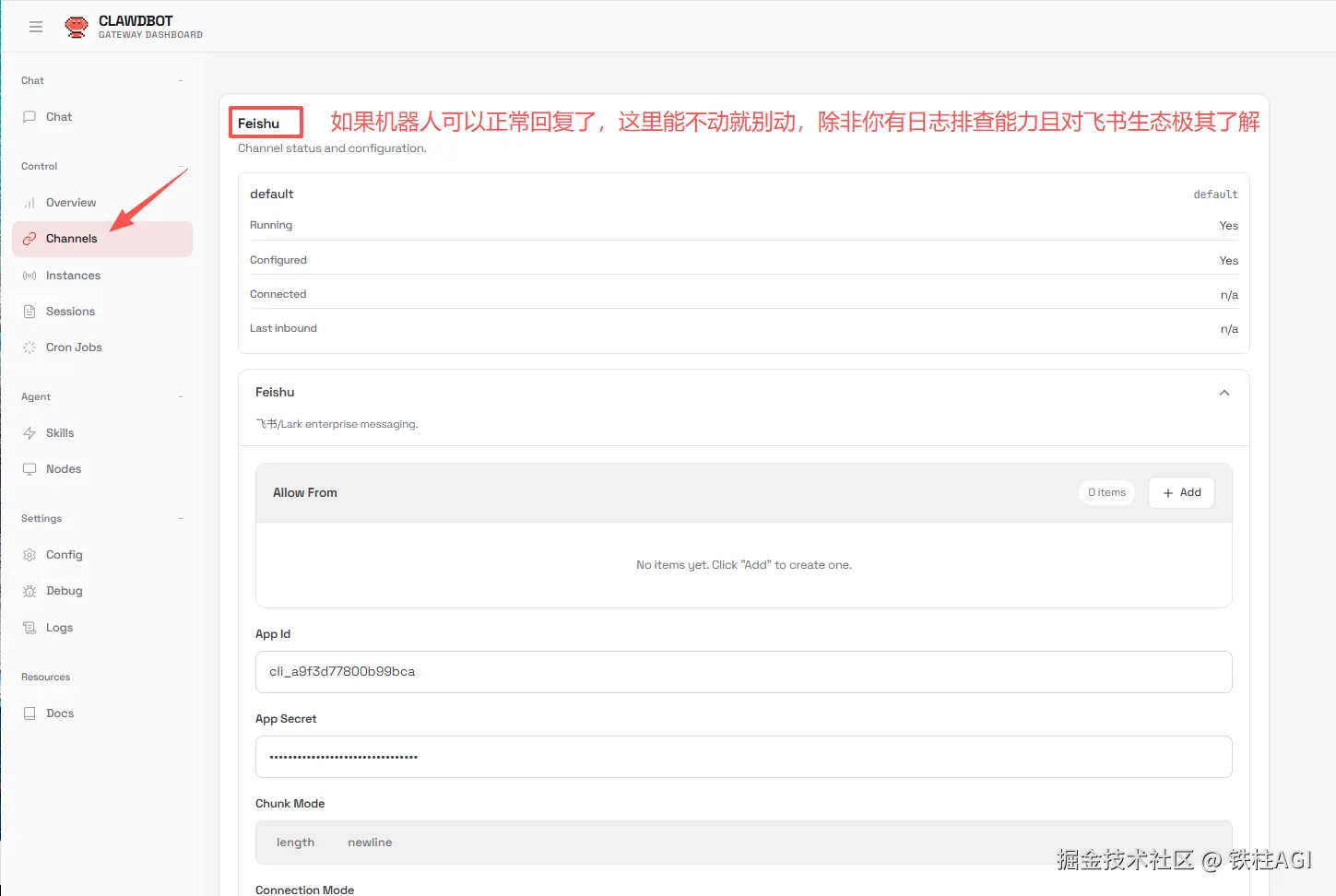Open the Debug page
Image resolution: width=1336 pixels, height=896 pixels.
point(102,591)
